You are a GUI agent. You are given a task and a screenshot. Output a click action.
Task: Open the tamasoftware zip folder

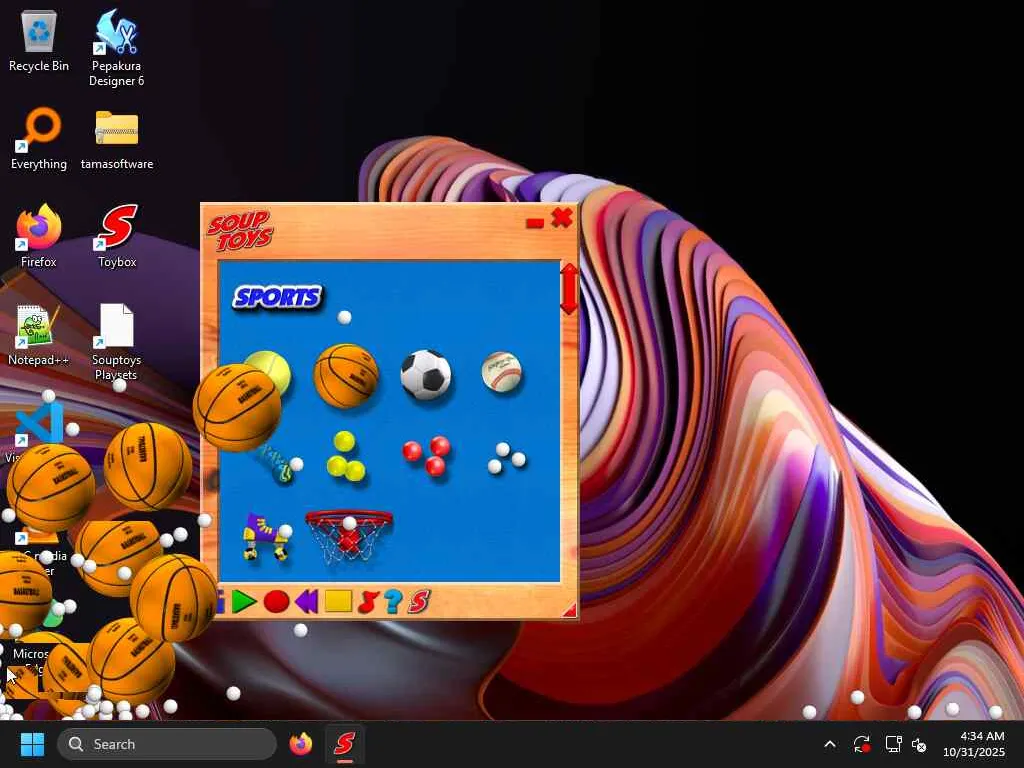point(117,140)
